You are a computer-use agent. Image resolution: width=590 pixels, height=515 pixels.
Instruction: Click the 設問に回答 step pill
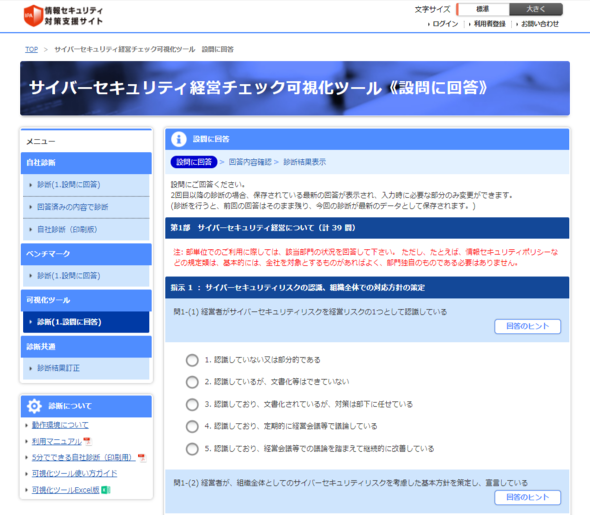194,162
